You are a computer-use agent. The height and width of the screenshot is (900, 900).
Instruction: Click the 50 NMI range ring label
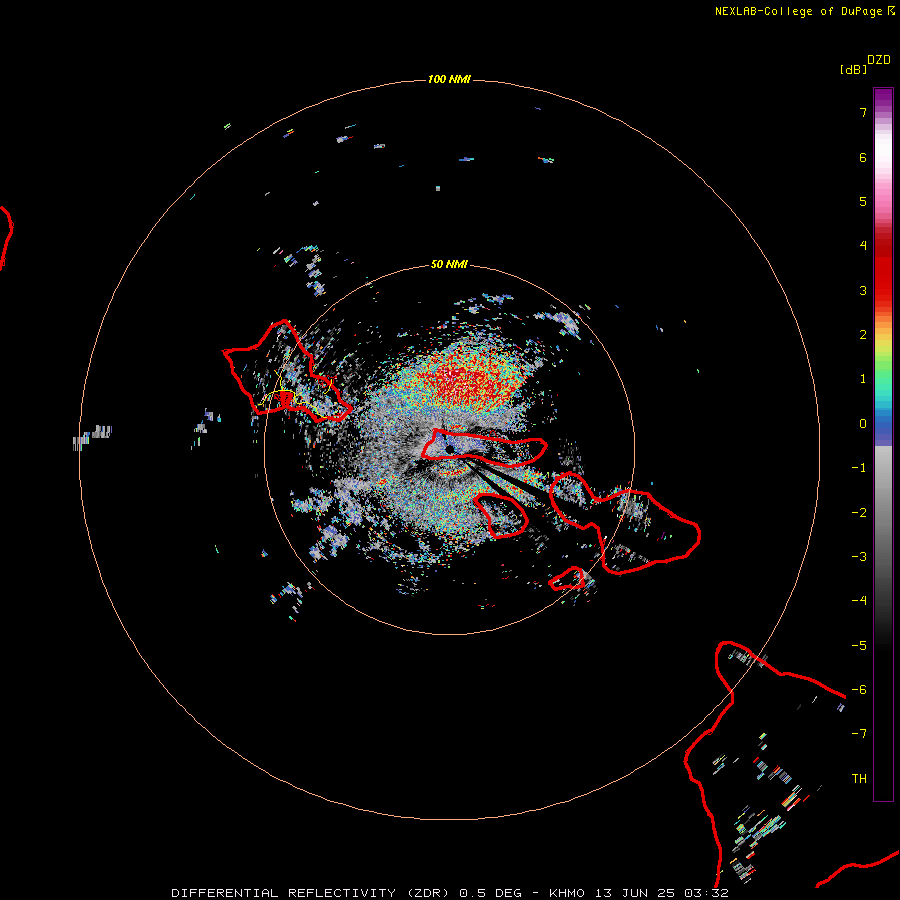(x=449, y=264)
